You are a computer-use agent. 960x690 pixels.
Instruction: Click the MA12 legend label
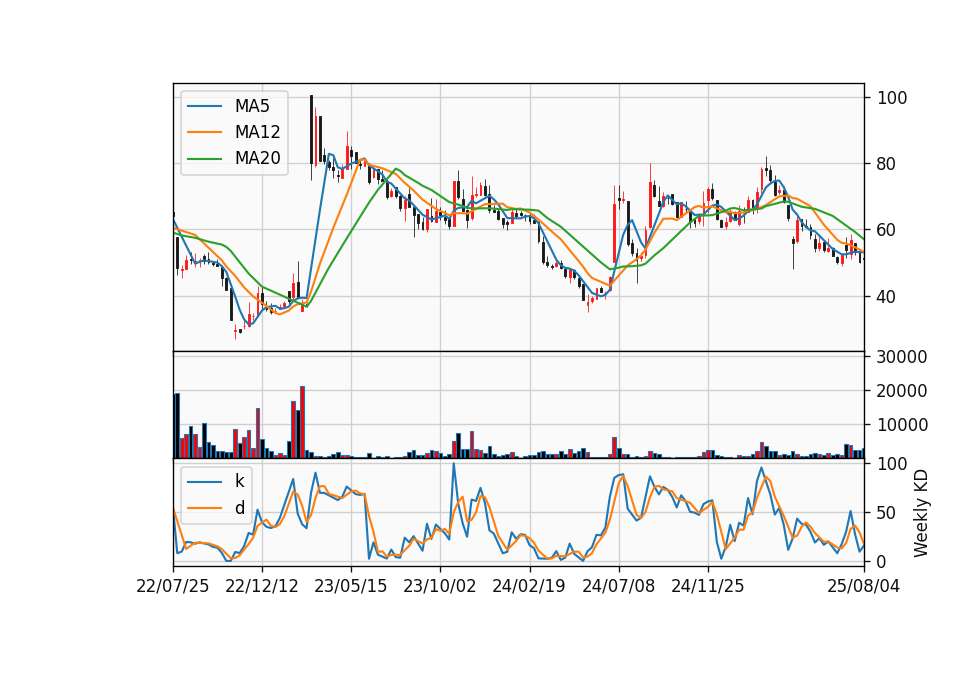coord(257,132)
